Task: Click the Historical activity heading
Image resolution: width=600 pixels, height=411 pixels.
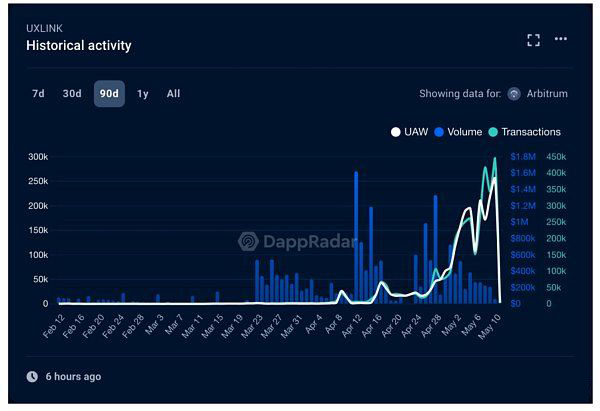Action: tap(78, 45)
